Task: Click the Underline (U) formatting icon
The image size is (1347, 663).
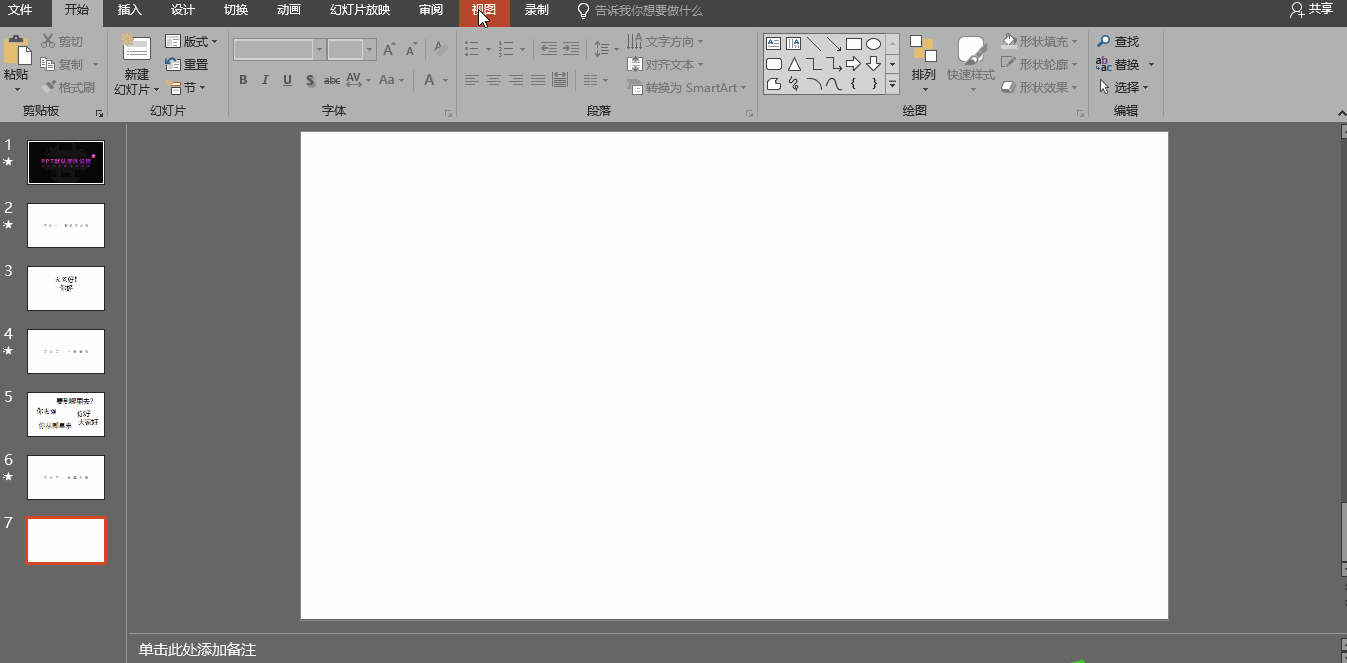Action: [287, 80]
